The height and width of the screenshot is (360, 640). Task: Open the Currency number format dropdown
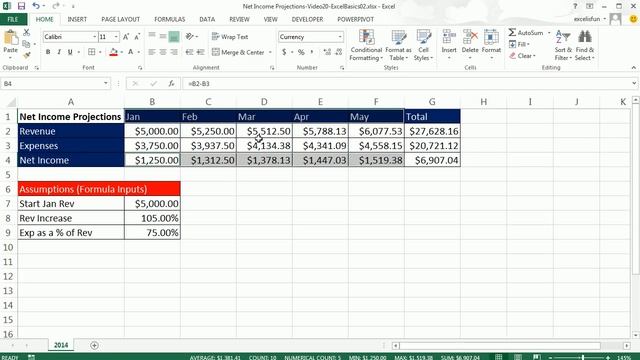pyautogui.click(x=340, y=37)
